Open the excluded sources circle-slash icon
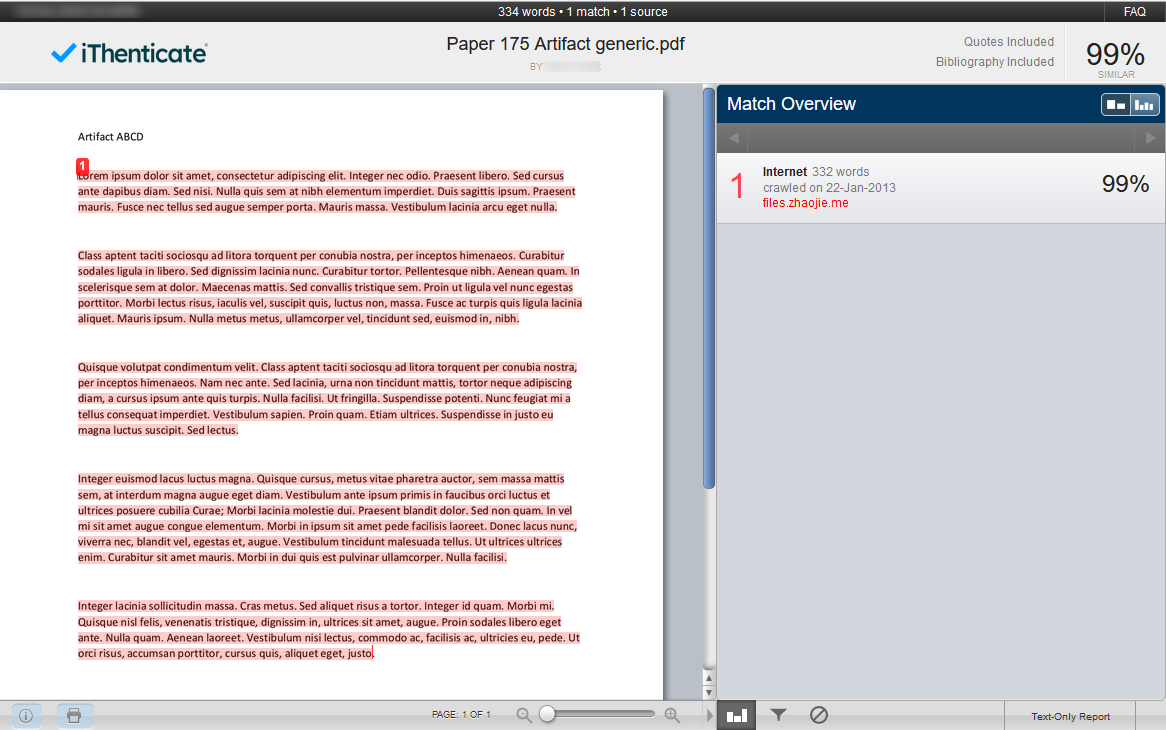Screen dimensions: 1166x730 (818, 715)
